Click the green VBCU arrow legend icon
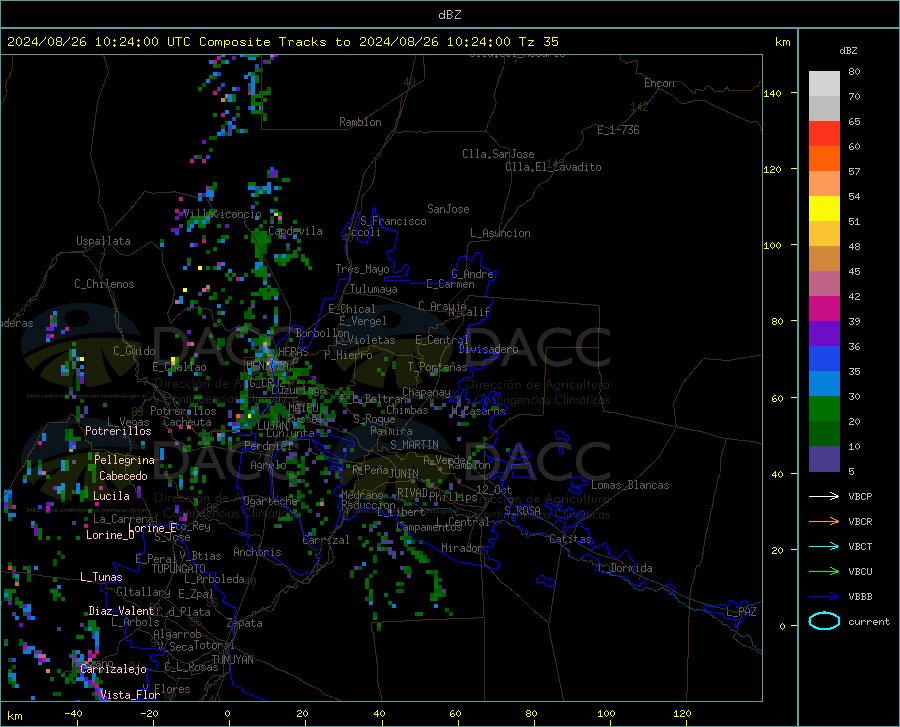The height and width of the screenshot is (727, 900). [x=824, y=572]
